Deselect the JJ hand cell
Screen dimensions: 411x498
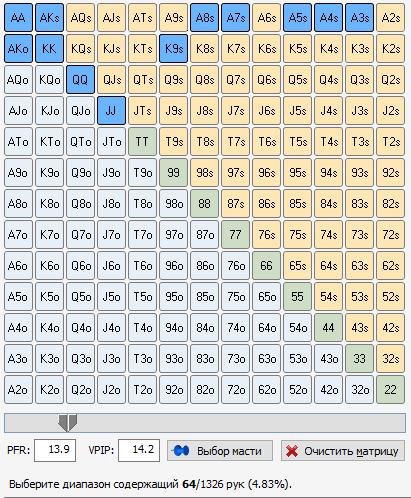tap(111, 111)
